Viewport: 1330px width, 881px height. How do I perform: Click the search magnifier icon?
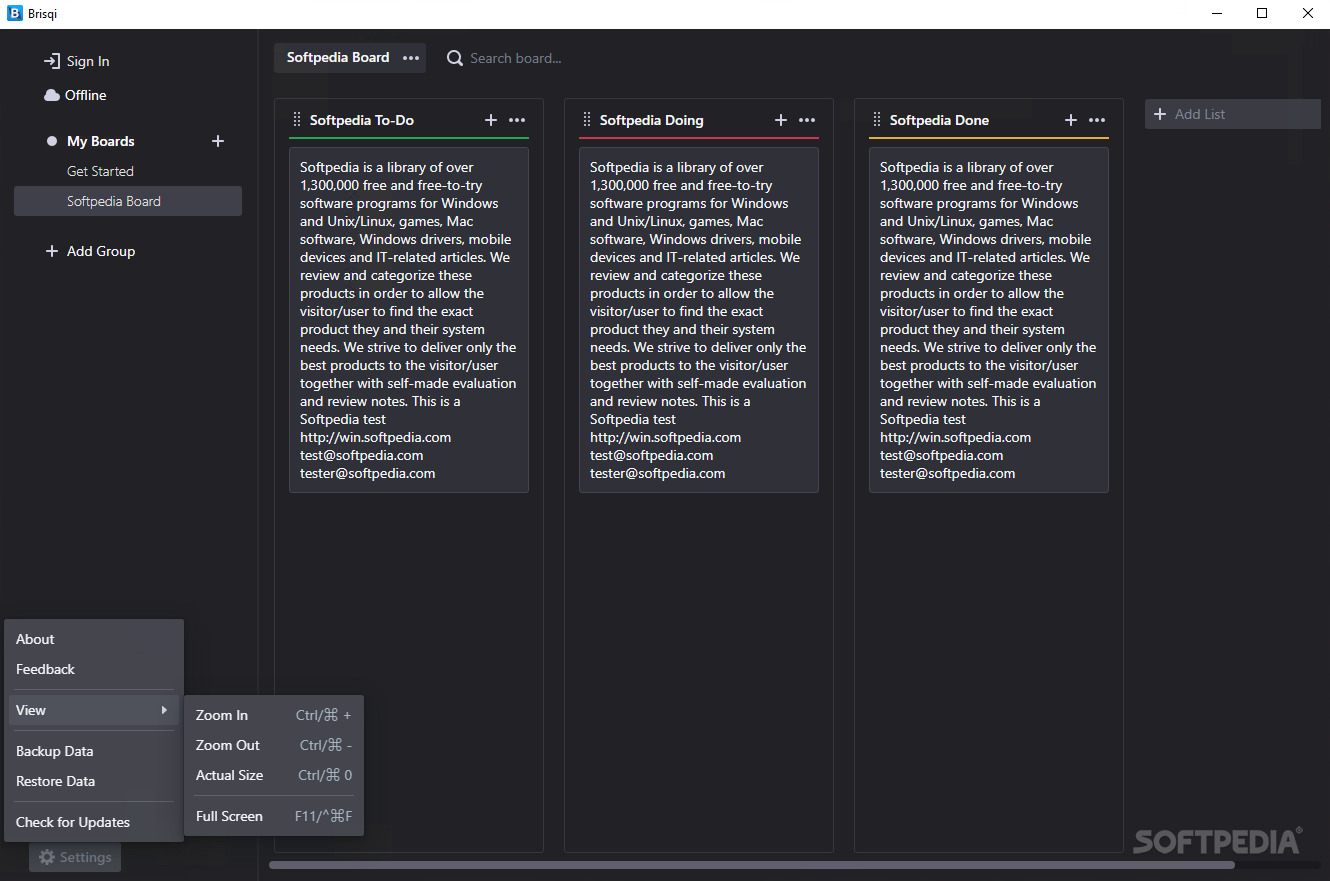click(455, 58)
